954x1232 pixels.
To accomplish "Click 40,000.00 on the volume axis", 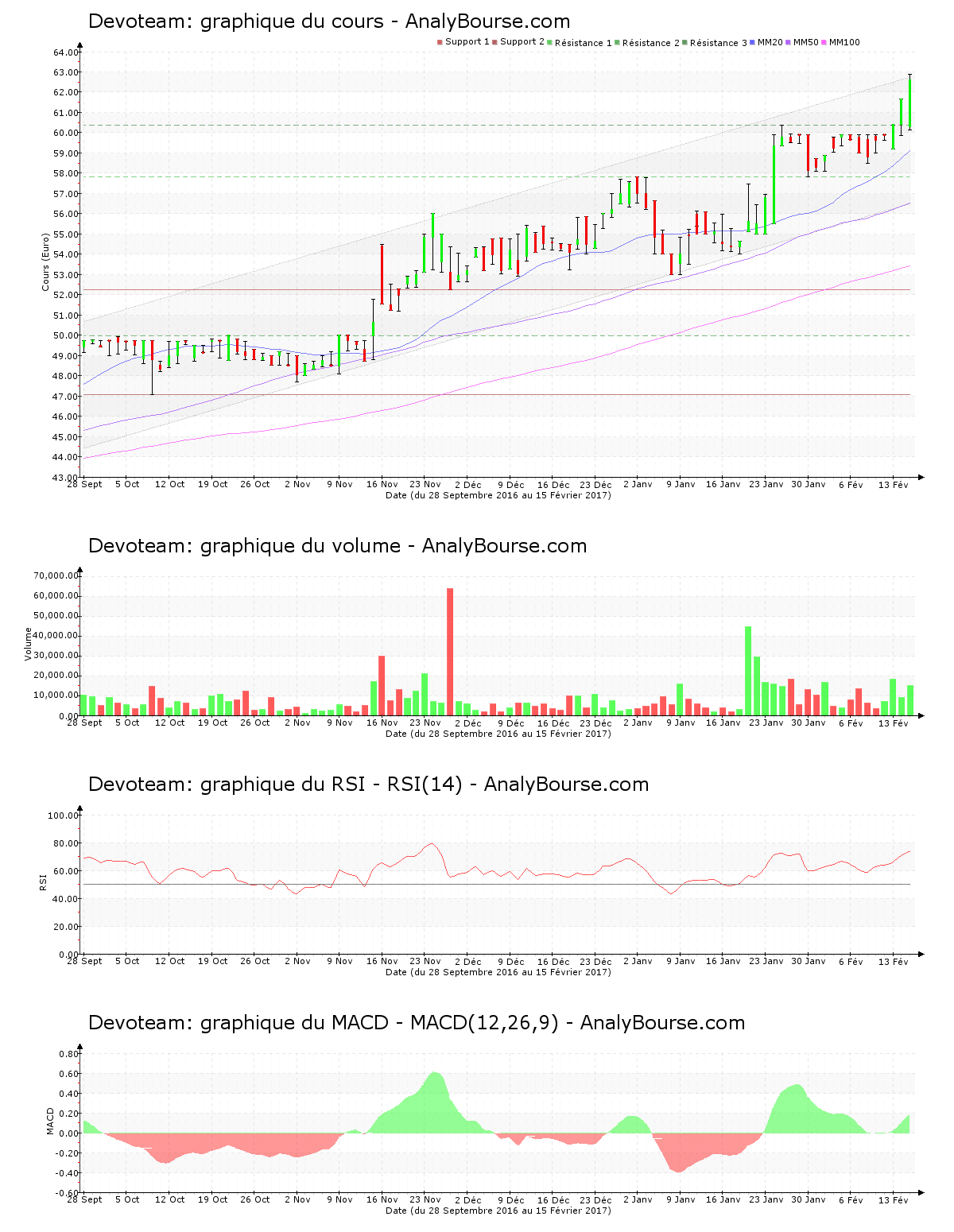I will [x=56, y=636].
